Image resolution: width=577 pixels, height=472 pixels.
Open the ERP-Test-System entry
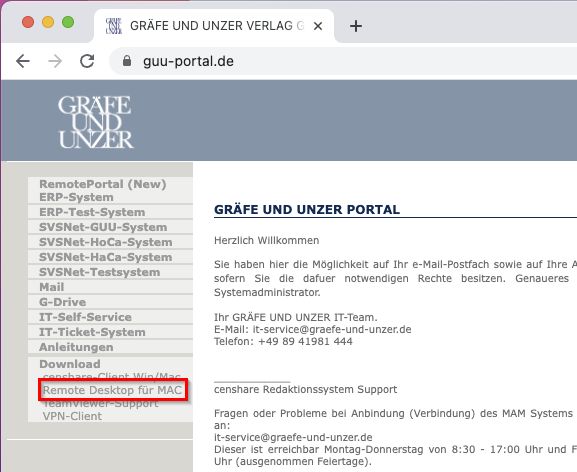pos(92,212)
